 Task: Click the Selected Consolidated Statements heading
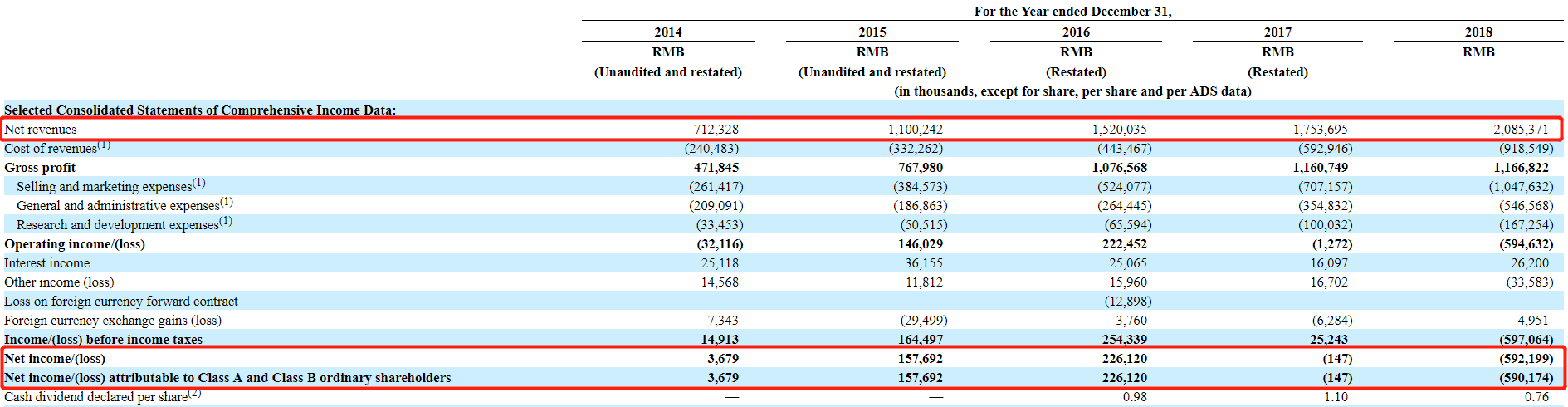click(x=200, y=110)
